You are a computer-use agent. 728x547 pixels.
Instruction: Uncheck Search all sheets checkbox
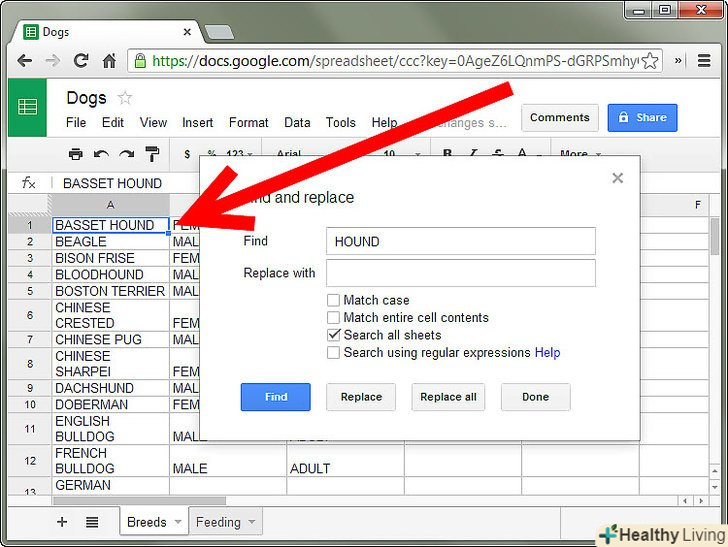pyautogui.click(x=333, y=335)
